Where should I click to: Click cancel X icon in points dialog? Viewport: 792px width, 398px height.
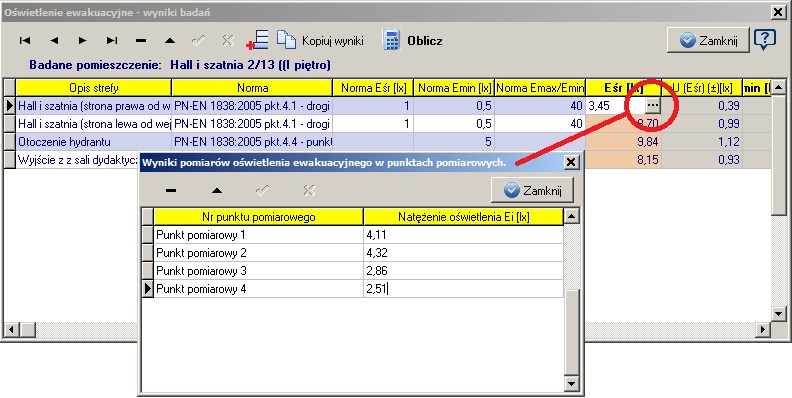309,190
